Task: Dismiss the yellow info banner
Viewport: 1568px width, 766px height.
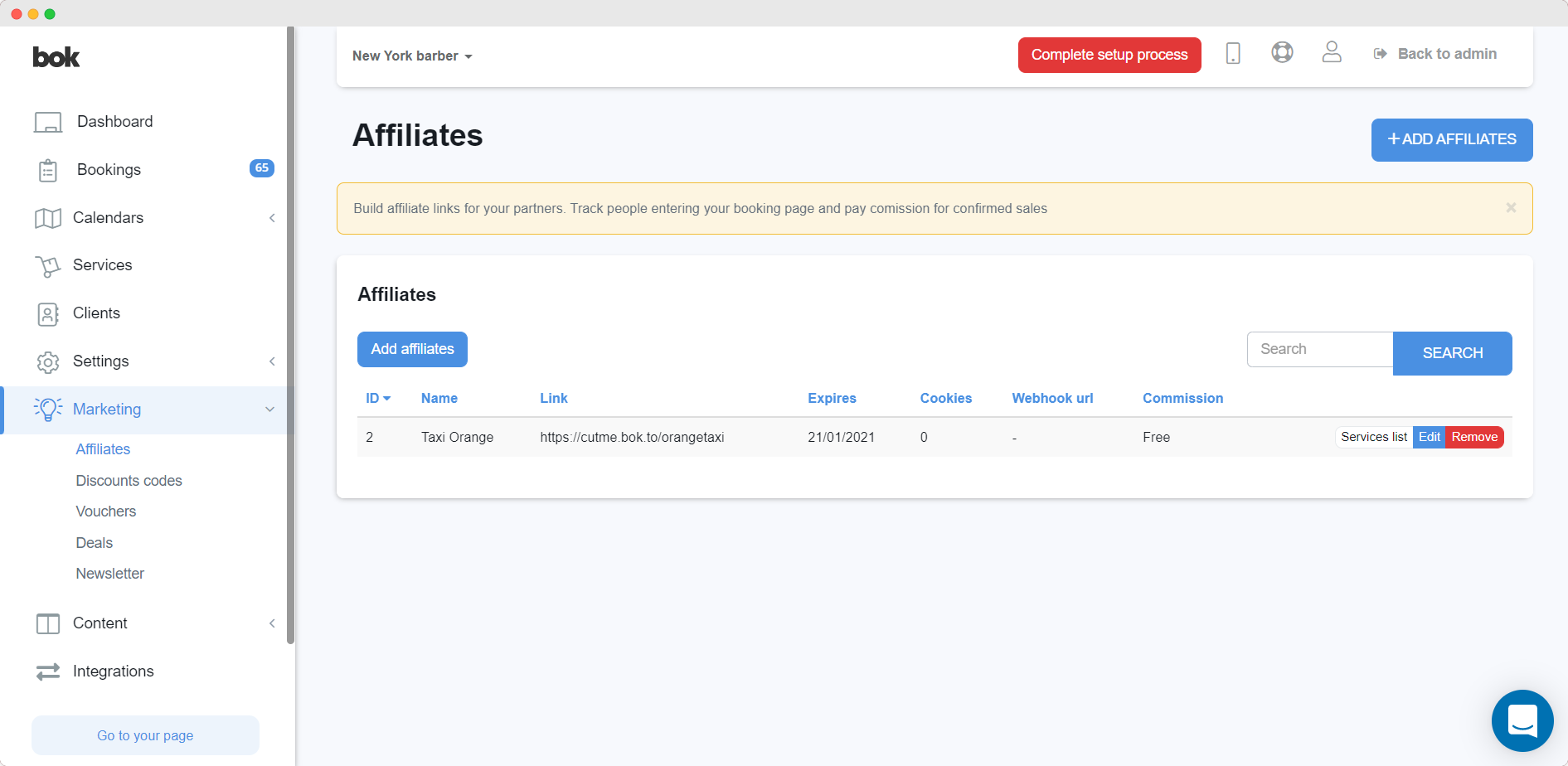Action: (1511, 207)
